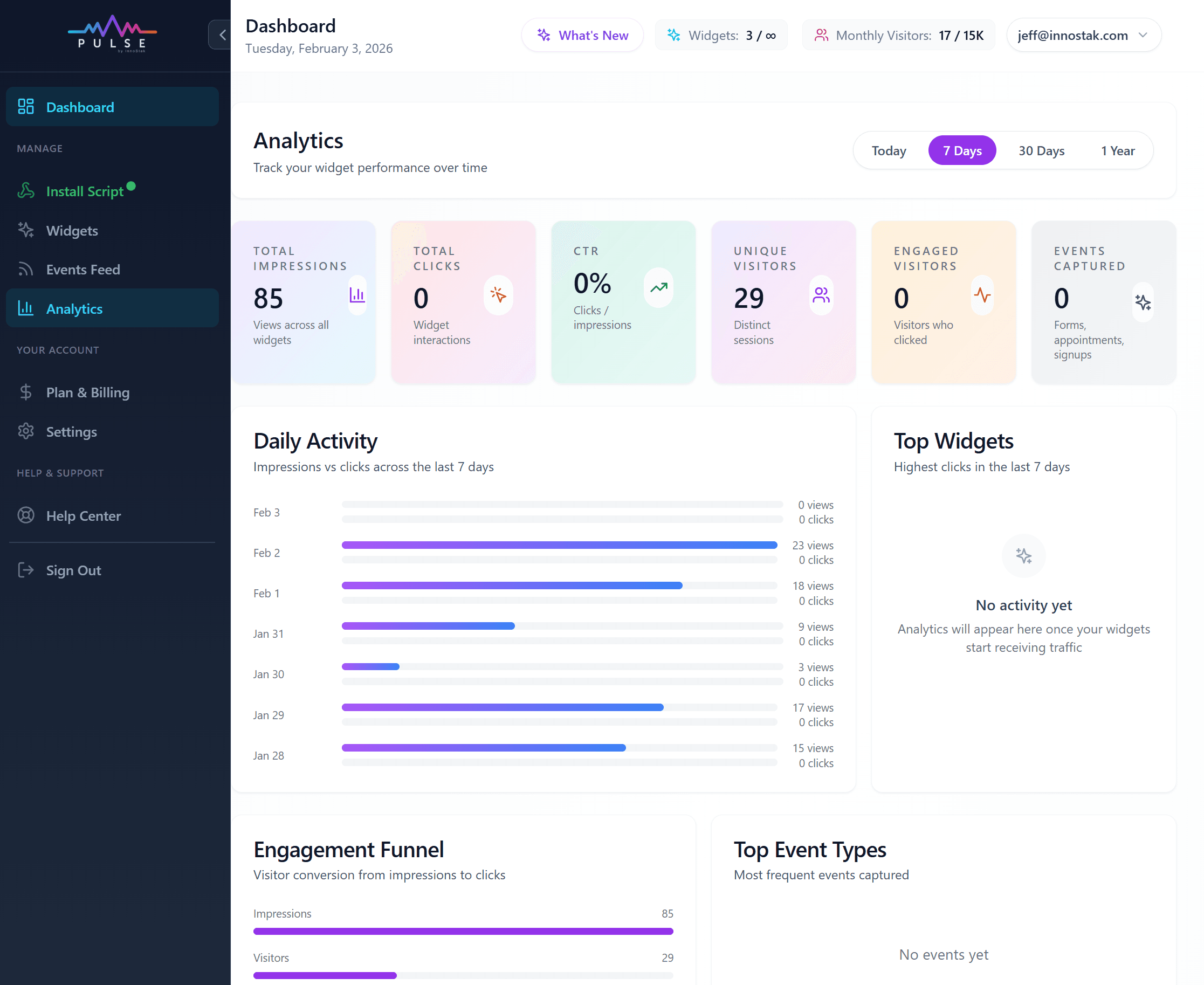Click the Pulse logo in sidebar
Image resolution: width=1204 pixels, height=985 pixels.
coord(112,33)
